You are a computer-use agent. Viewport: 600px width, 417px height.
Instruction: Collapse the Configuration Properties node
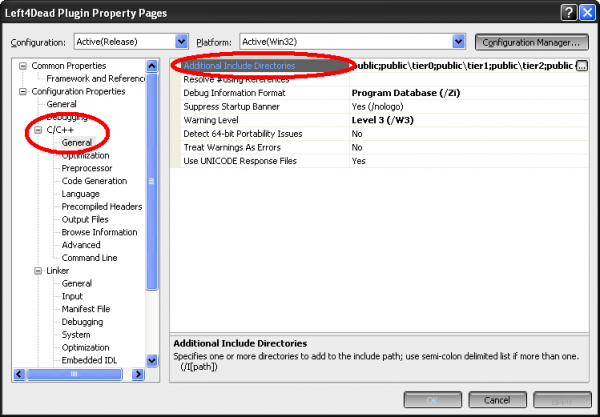[23, 91]
